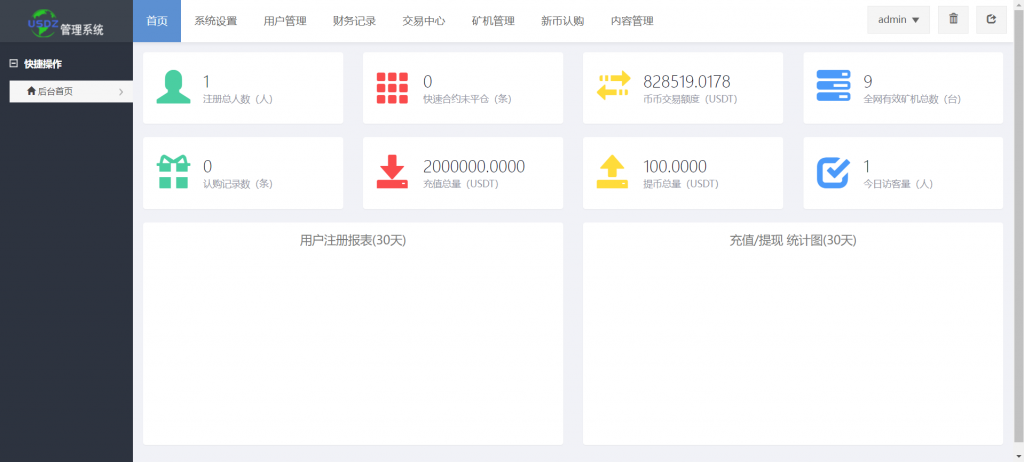Open the 用户管理 menu
The height and width of the screenshot is (462, 1024).
(x=285, y=21)
